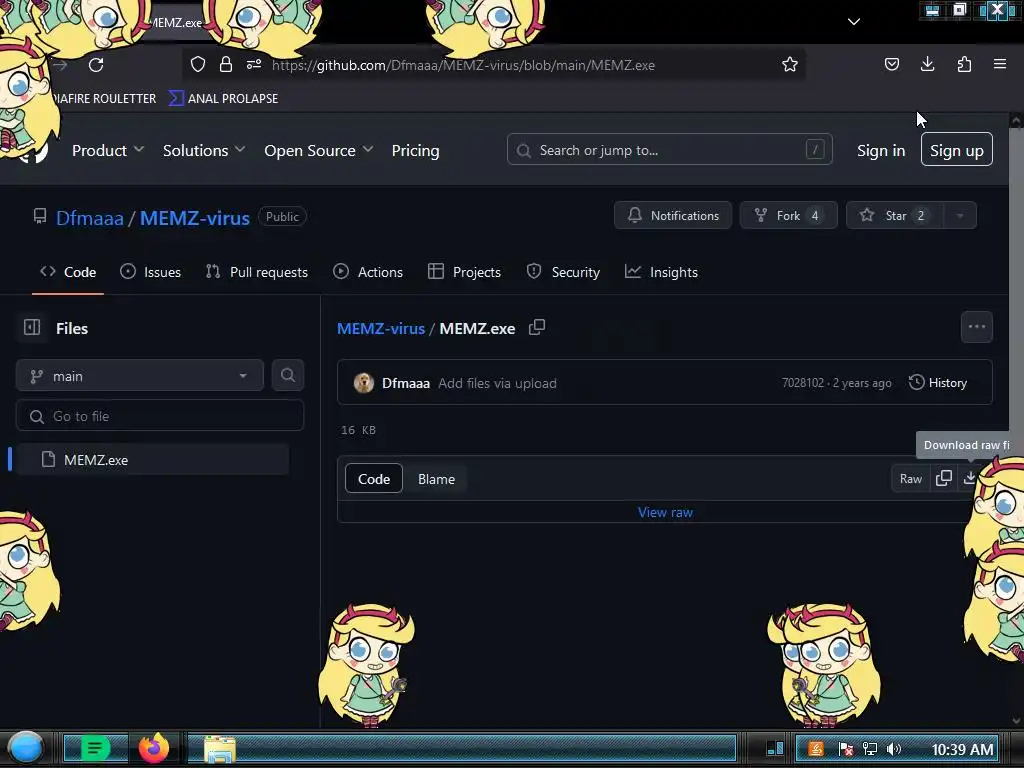Image resolution: width=1024 pixels, height=768 pixels.
Task: Click the Firefox taskbar icon
Action: click(x=154, y=748)
